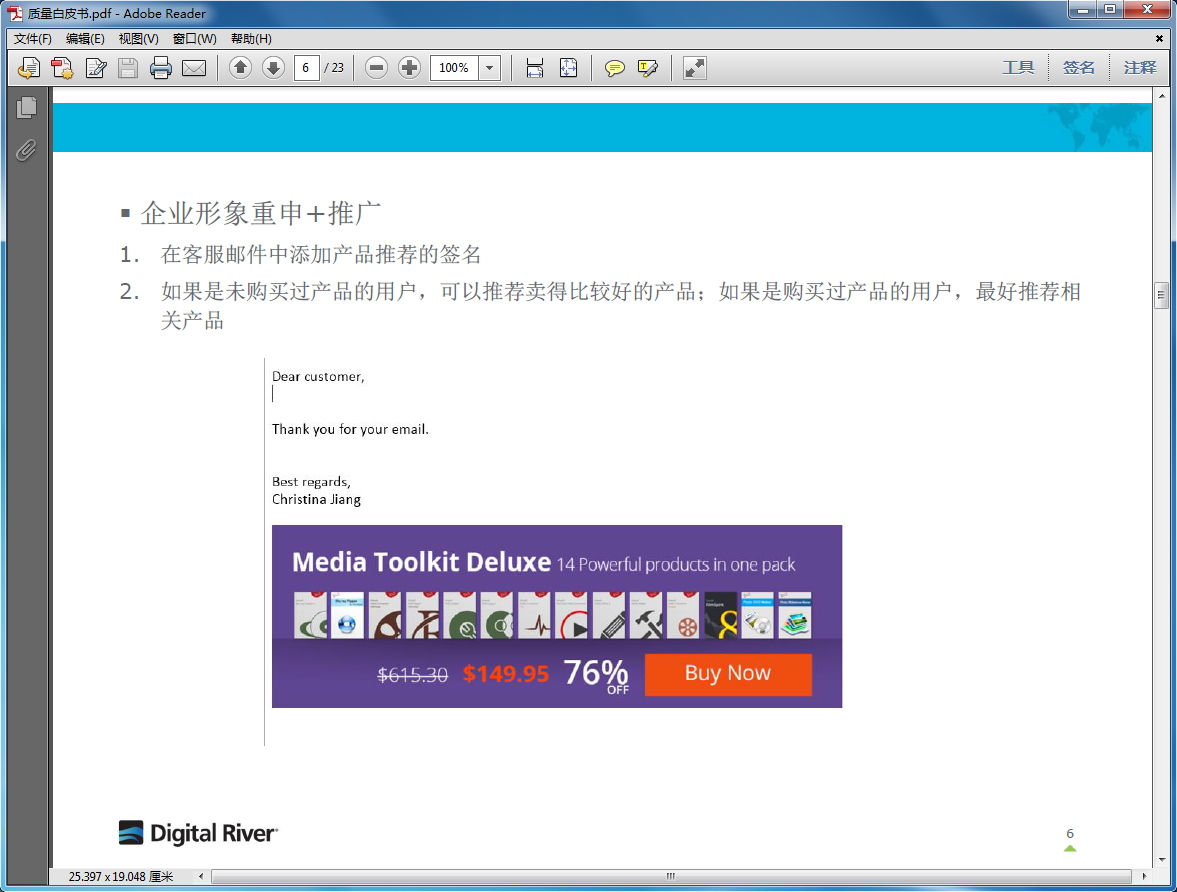1177x892 pixels.
Task: Click the send email envelope icon
Action: (x=194, y=68)
